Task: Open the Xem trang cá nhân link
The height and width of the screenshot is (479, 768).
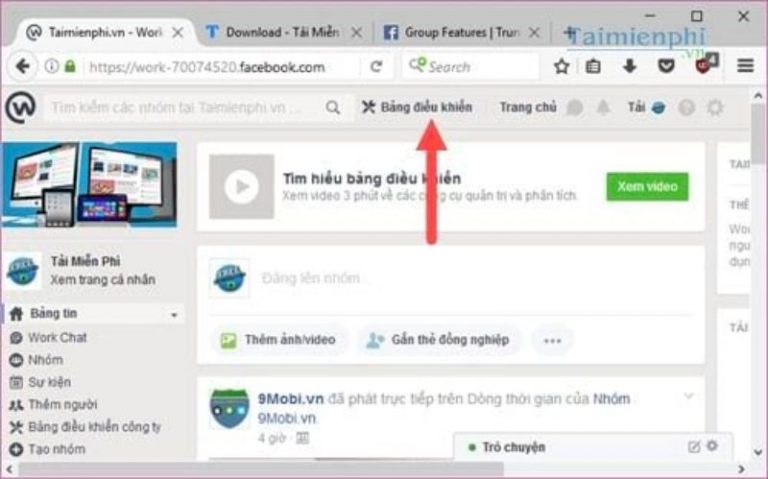Action: click(x=103, y=280)
